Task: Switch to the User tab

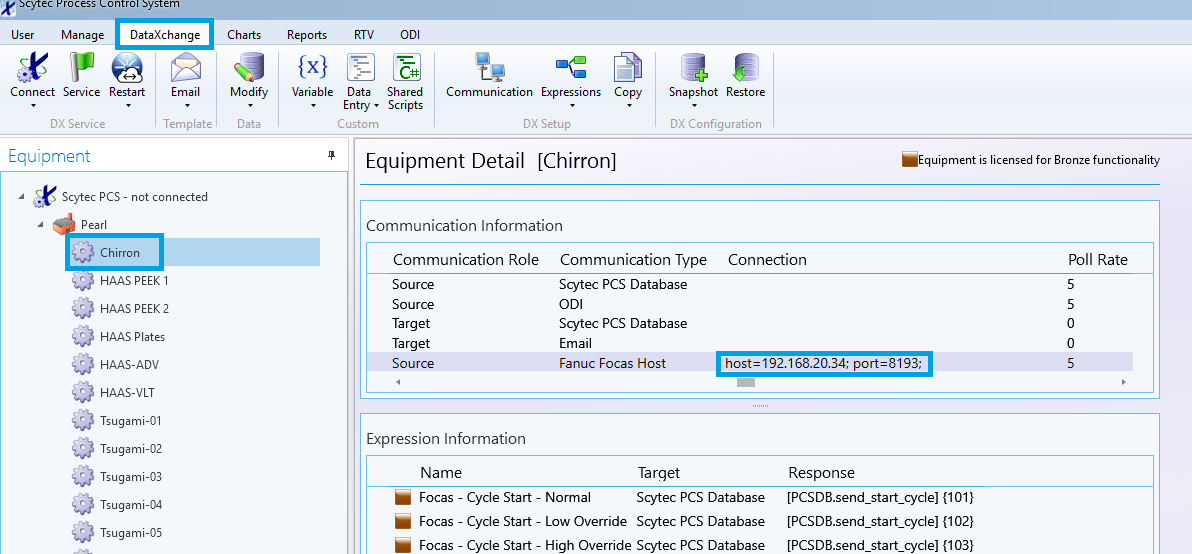Action: coord(22,35)
